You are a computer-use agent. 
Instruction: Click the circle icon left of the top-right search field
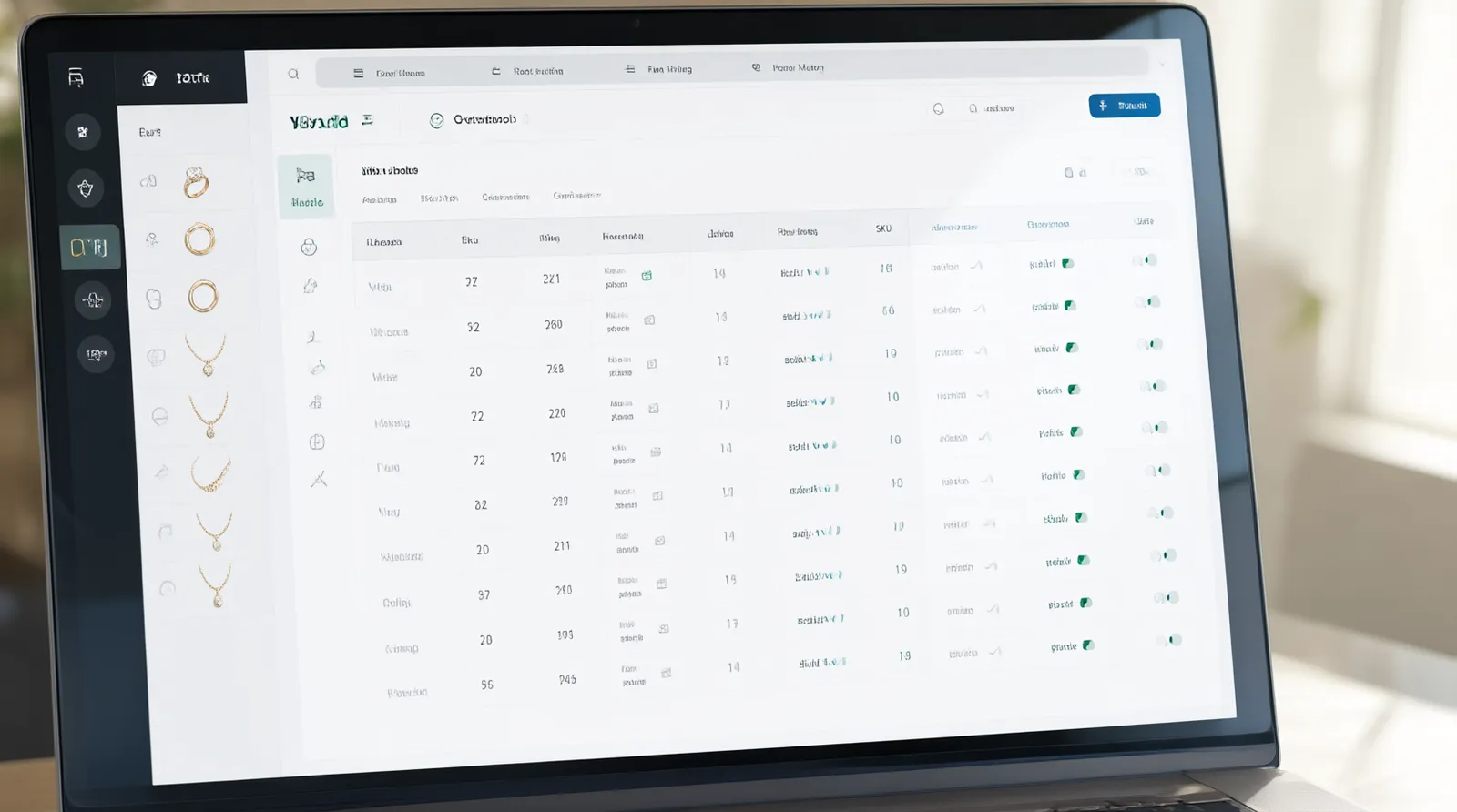click(939, 109)
